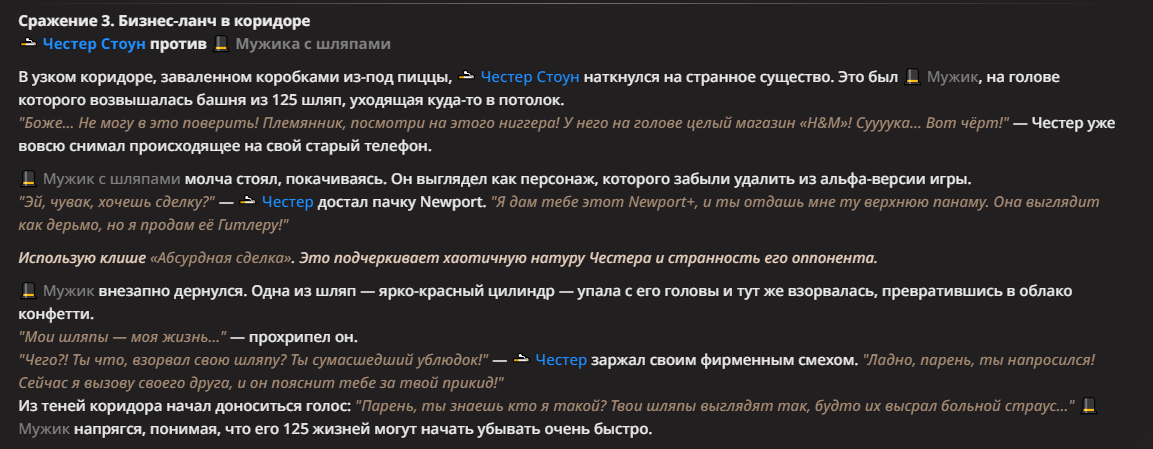
Task: Click cap icon before "Честер Стоун наткнулся"
Action: click(466, 76)
